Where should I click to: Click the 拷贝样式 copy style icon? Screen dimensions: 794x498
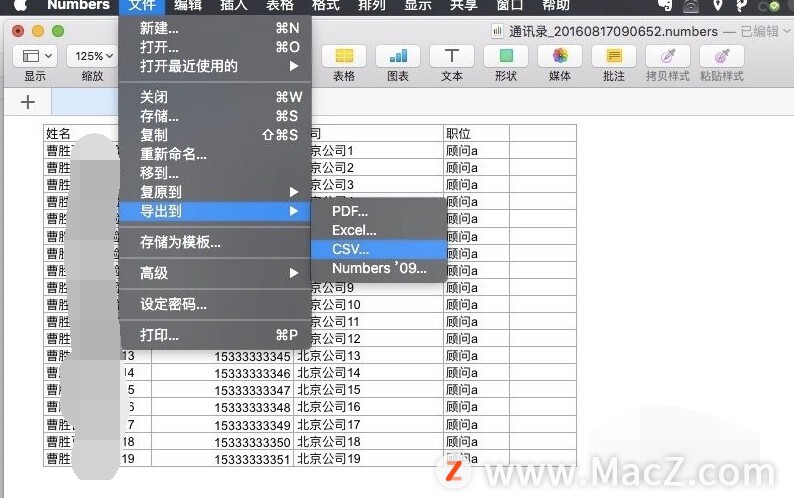click(668, 56)
